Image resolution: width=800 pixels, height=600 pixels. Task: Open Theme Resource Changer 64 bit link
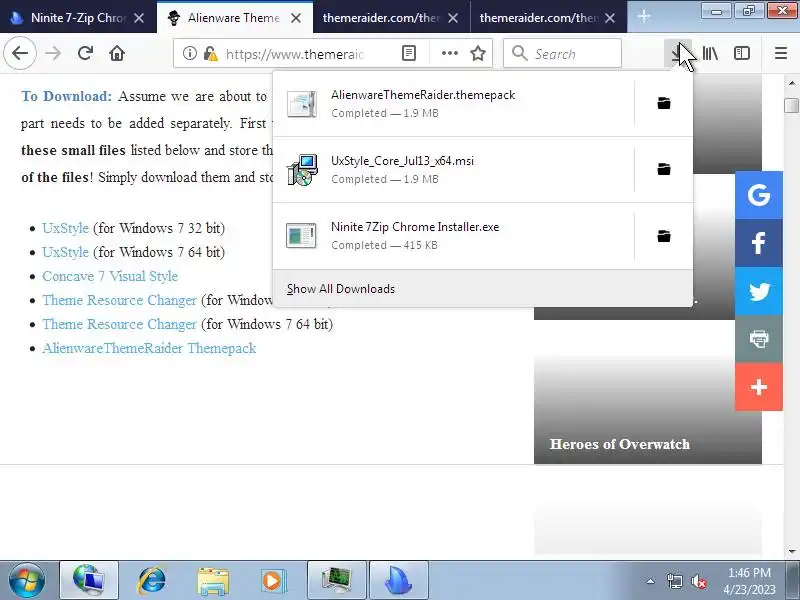(119, 324)
